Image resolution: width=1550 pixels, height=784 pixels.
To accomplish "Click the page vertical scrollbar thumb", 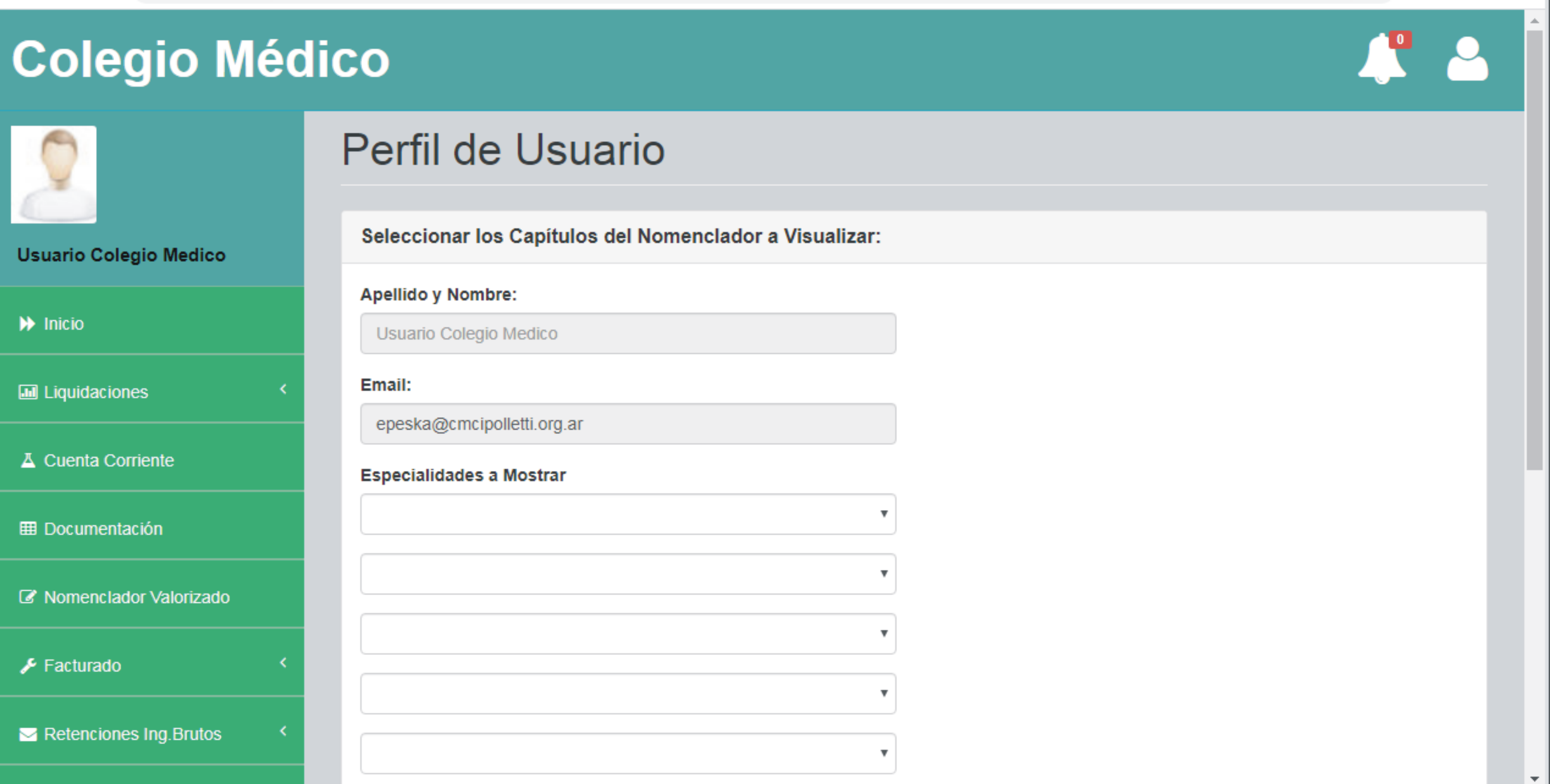I will coord(1534,250).
